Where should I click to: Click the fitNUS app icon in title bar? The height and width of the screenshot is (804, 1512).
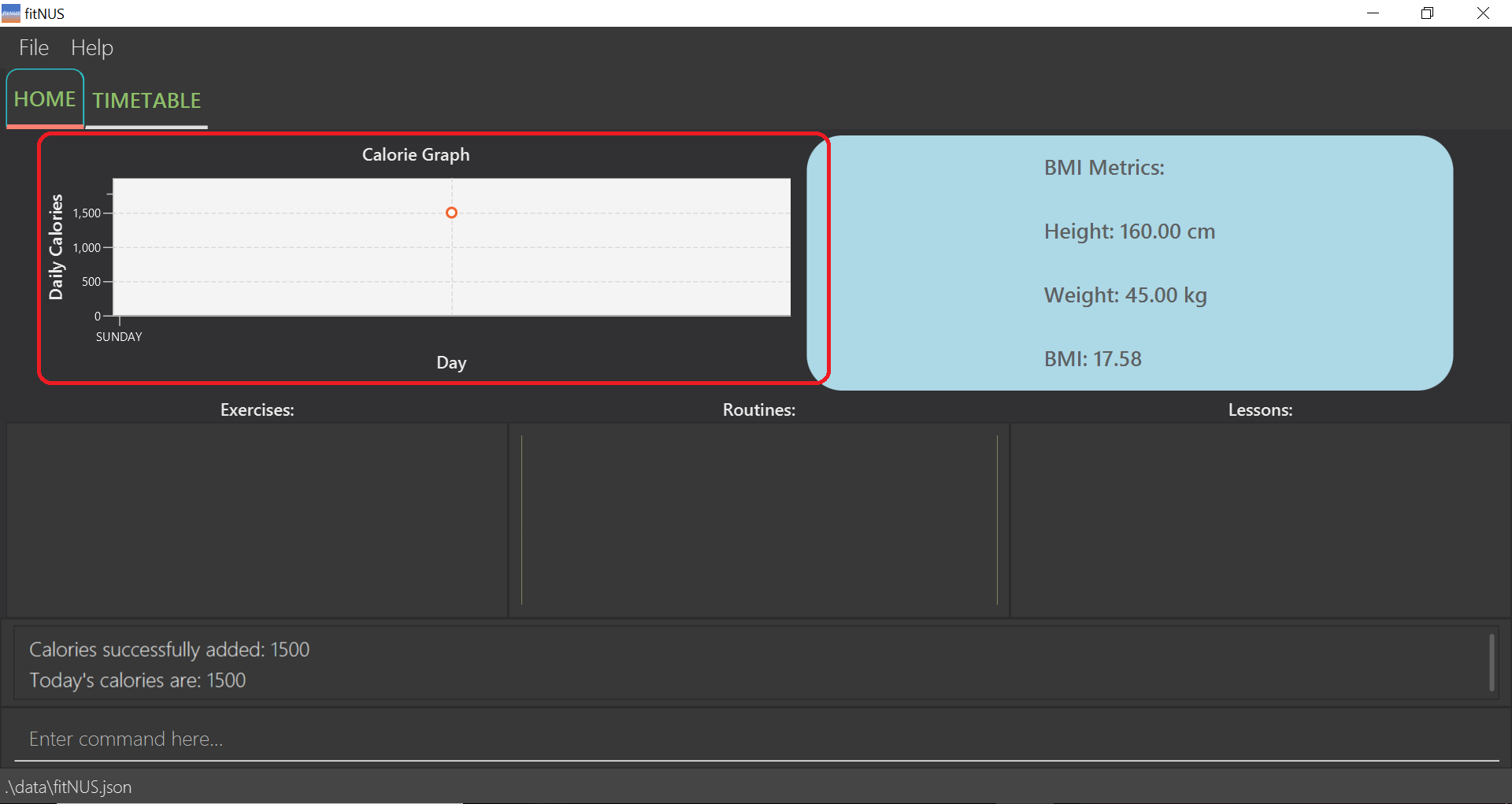11,13
